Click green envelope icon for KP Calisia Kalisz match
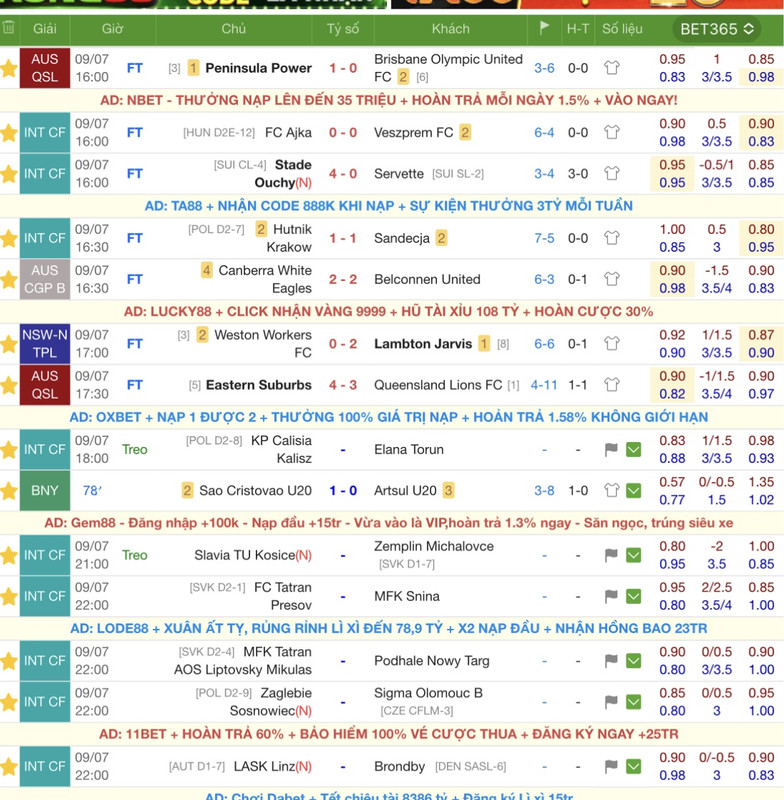Viewport: 784px width, 800px height. 634,449
